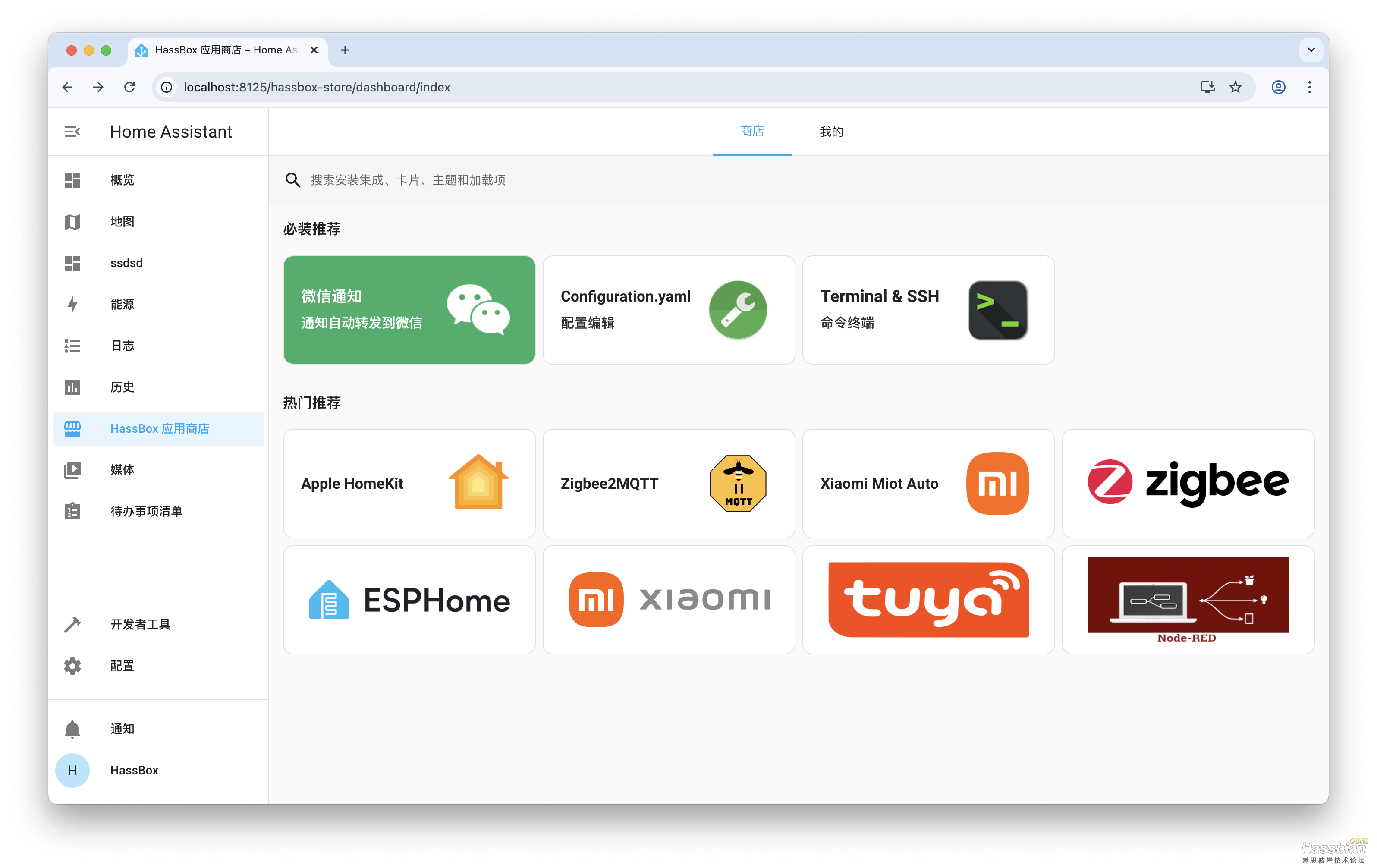
Task: Open Chrome three-dot menu
Action: pos(1310,87)
